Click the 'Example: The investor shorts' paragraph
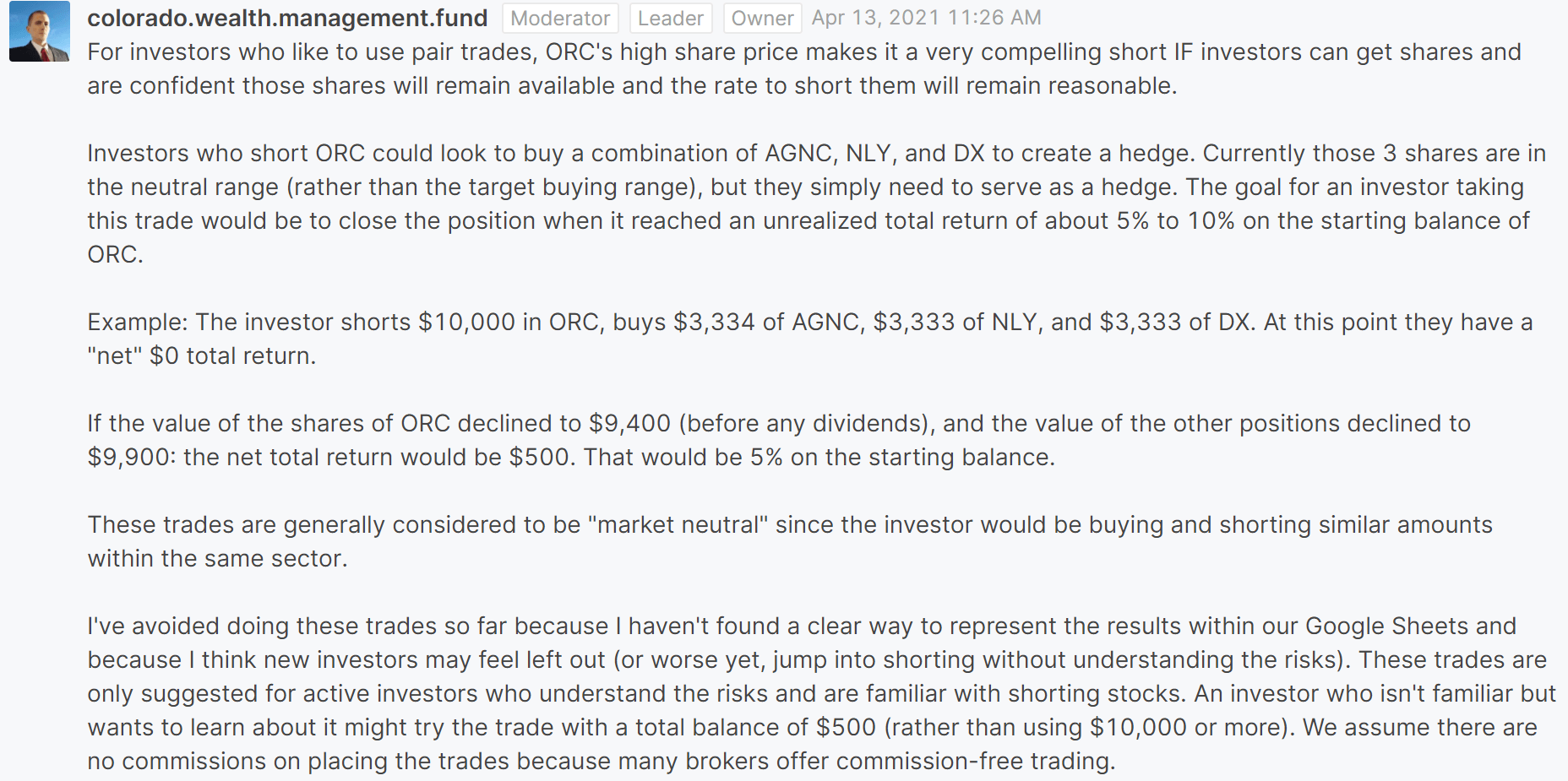Viewport: 1568px width, 781px height. (809, 339)
